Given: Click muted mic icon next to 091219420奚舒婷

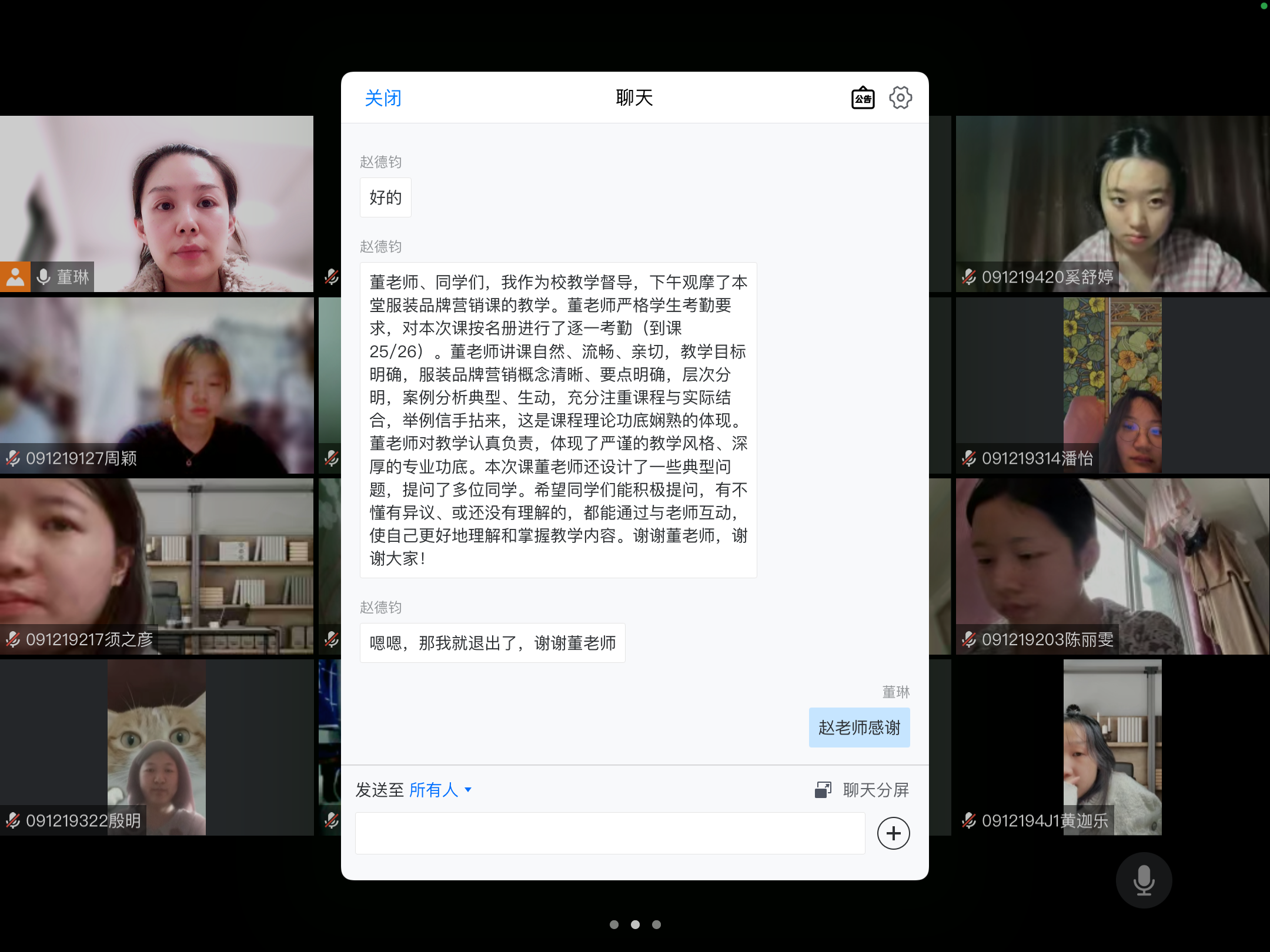Looking at the screenshot, I should (x=969, y=277).
